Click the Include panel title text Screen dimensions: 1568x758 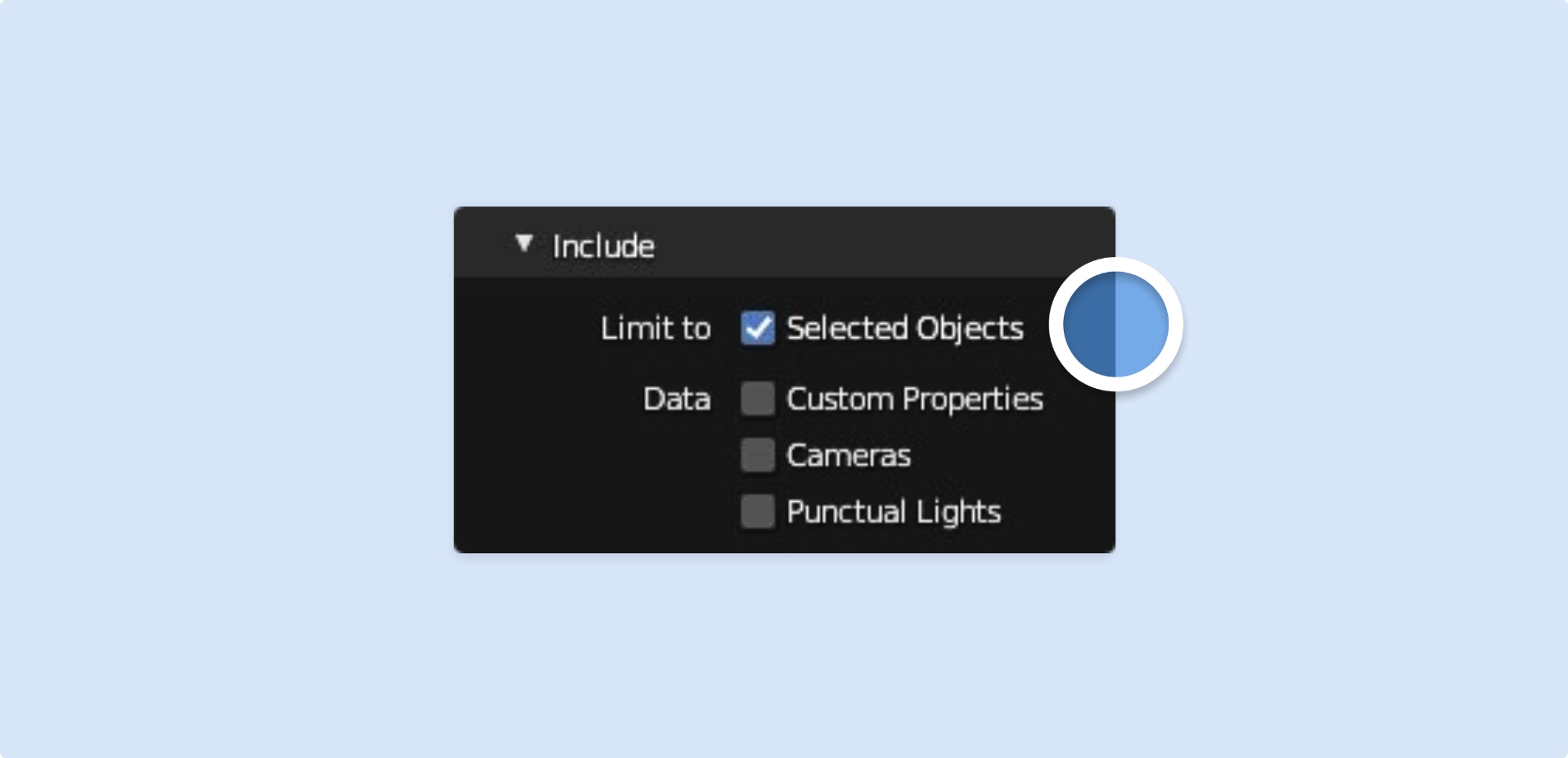[x=603, y=246]
